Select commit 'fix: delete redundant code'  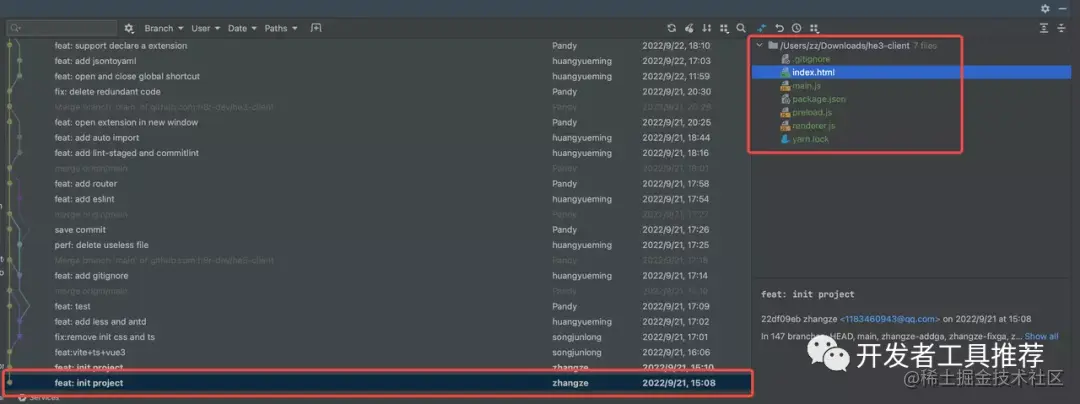(x=107, y=92)
